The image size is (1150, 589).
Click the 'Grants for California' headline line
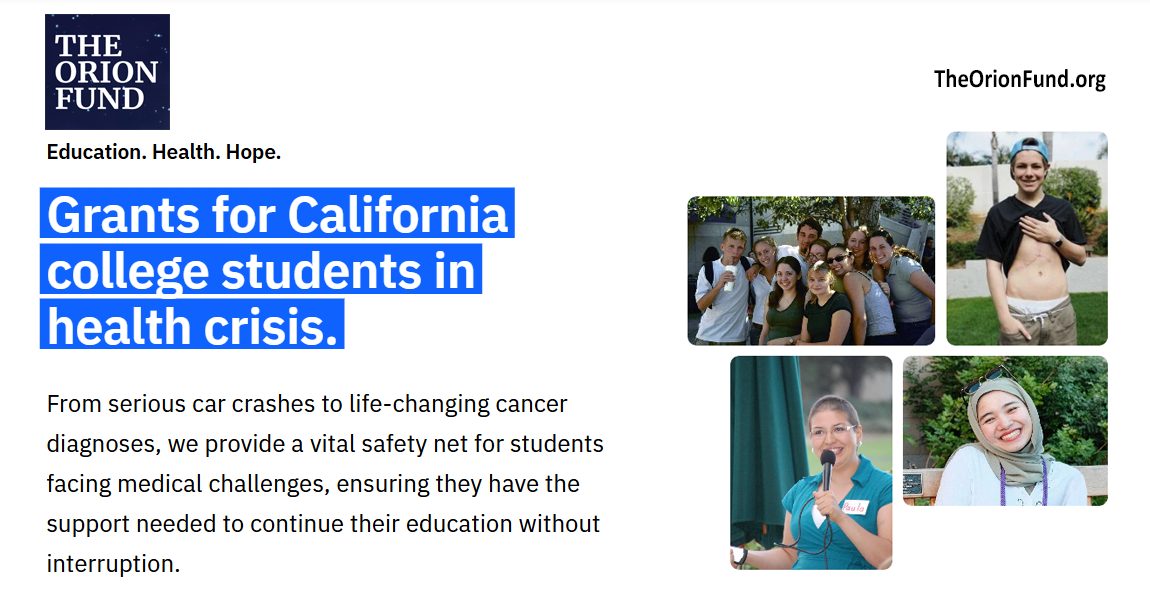pyautogui.click(x=277, y=214)
